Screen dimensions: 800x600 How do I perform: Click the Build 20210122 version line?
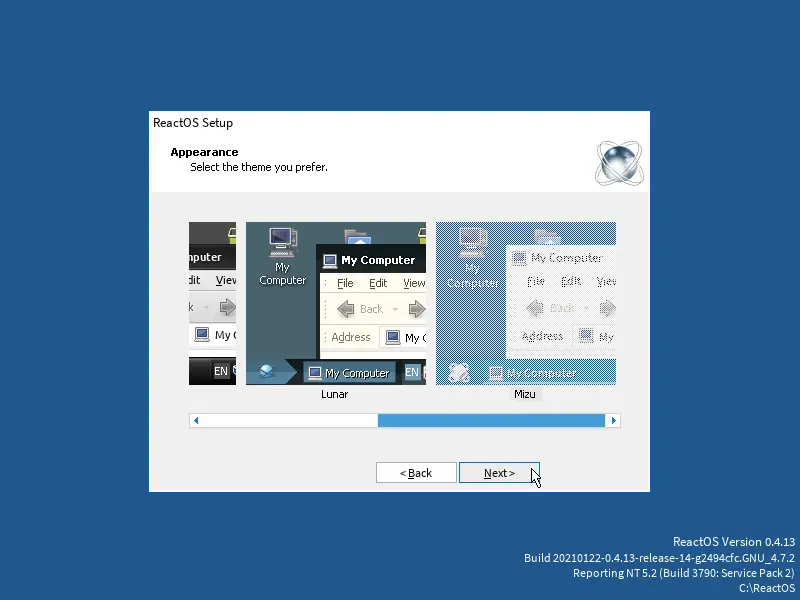[x=659, y=558]
